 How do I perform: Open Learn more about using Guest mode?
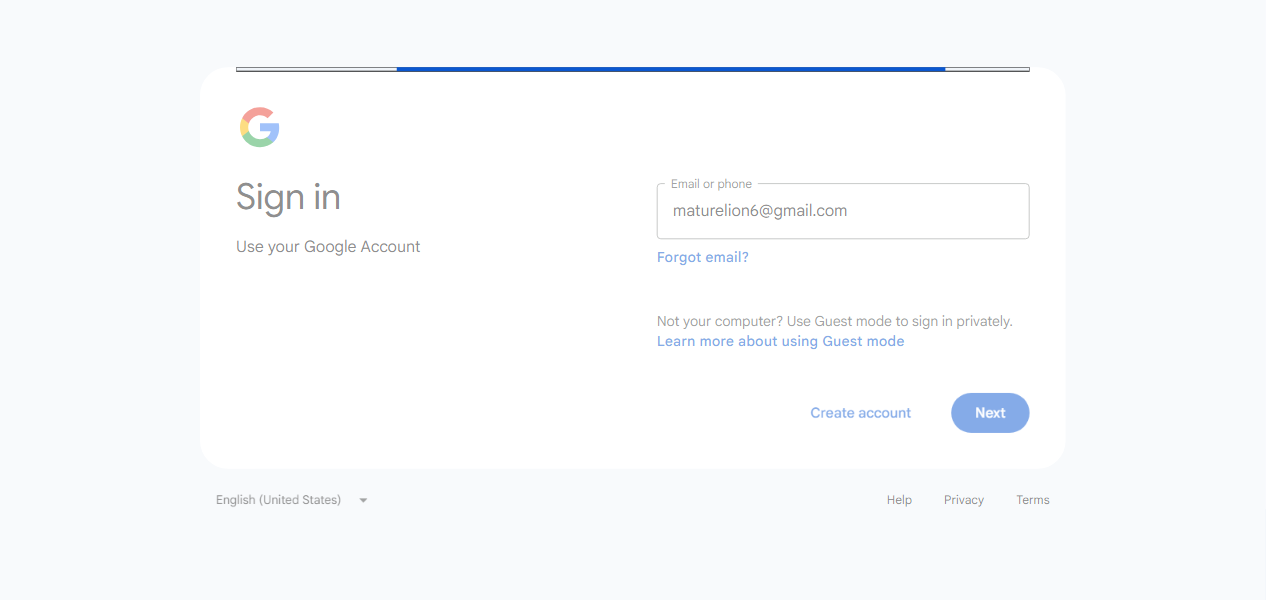[780, 341]
